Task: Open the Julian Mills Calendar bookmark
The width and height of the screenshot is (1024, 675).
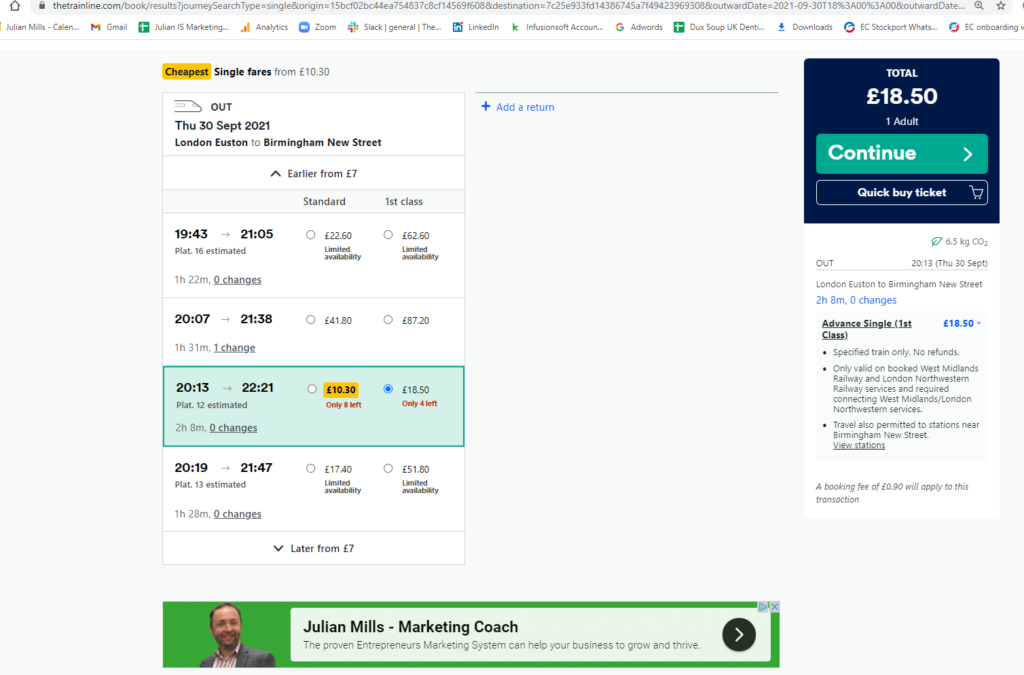Action: (x=40, y=27)
